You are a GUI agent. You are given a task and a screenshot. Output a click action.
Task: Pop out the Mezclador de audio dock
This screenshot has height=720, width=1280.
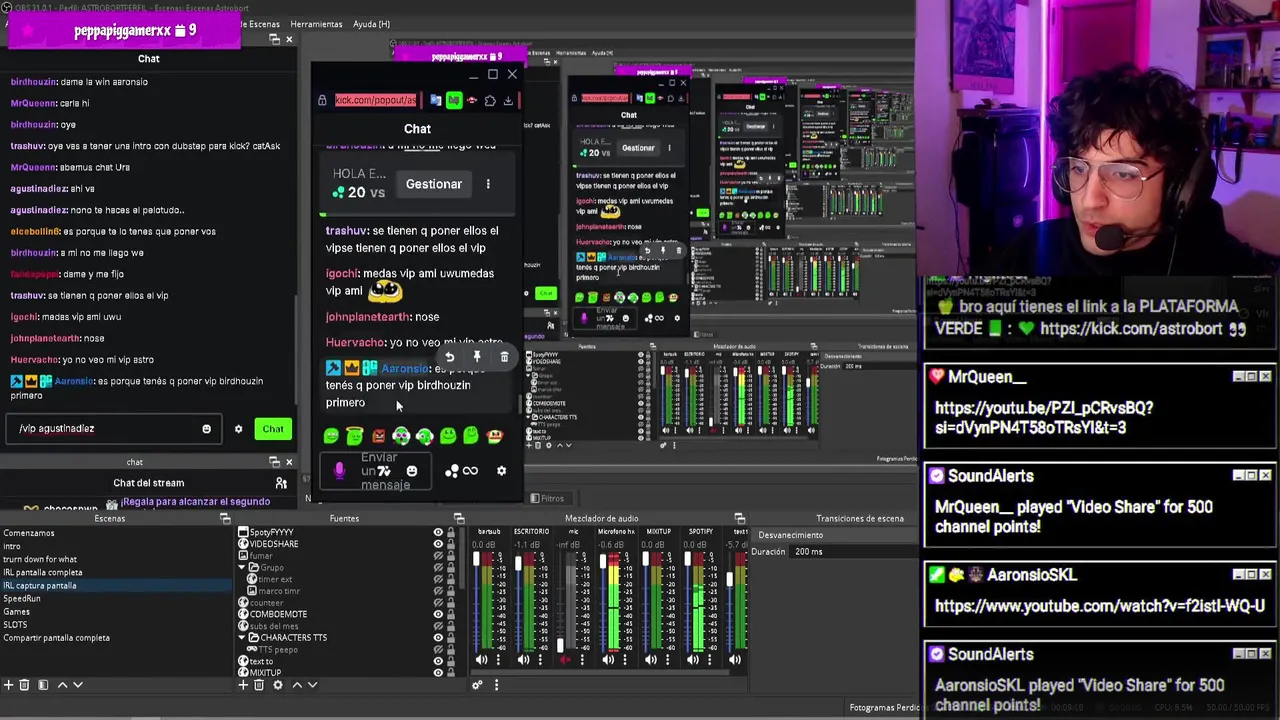click(740, 518)
